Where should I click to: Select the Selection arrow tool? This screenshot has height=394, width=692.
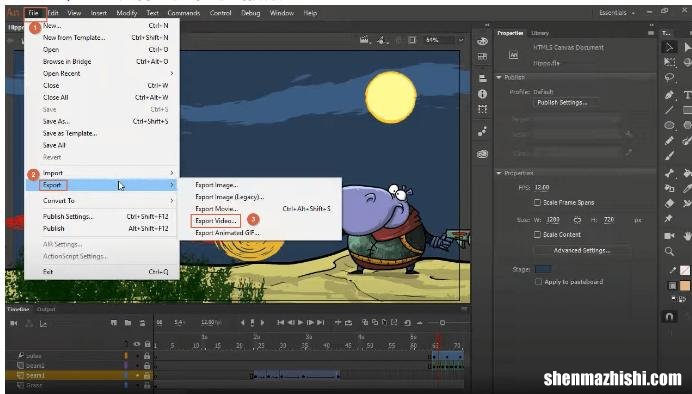pyautogui.click(x=669, y=47)
